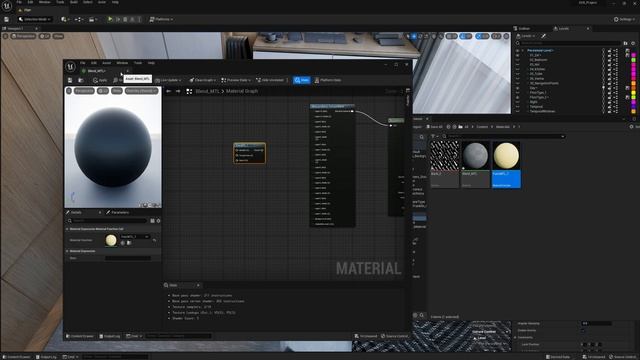Open the Platforms dropdown in the main toolbar
The width and height of the screenshot is (640, 360).
coord(161,19)
